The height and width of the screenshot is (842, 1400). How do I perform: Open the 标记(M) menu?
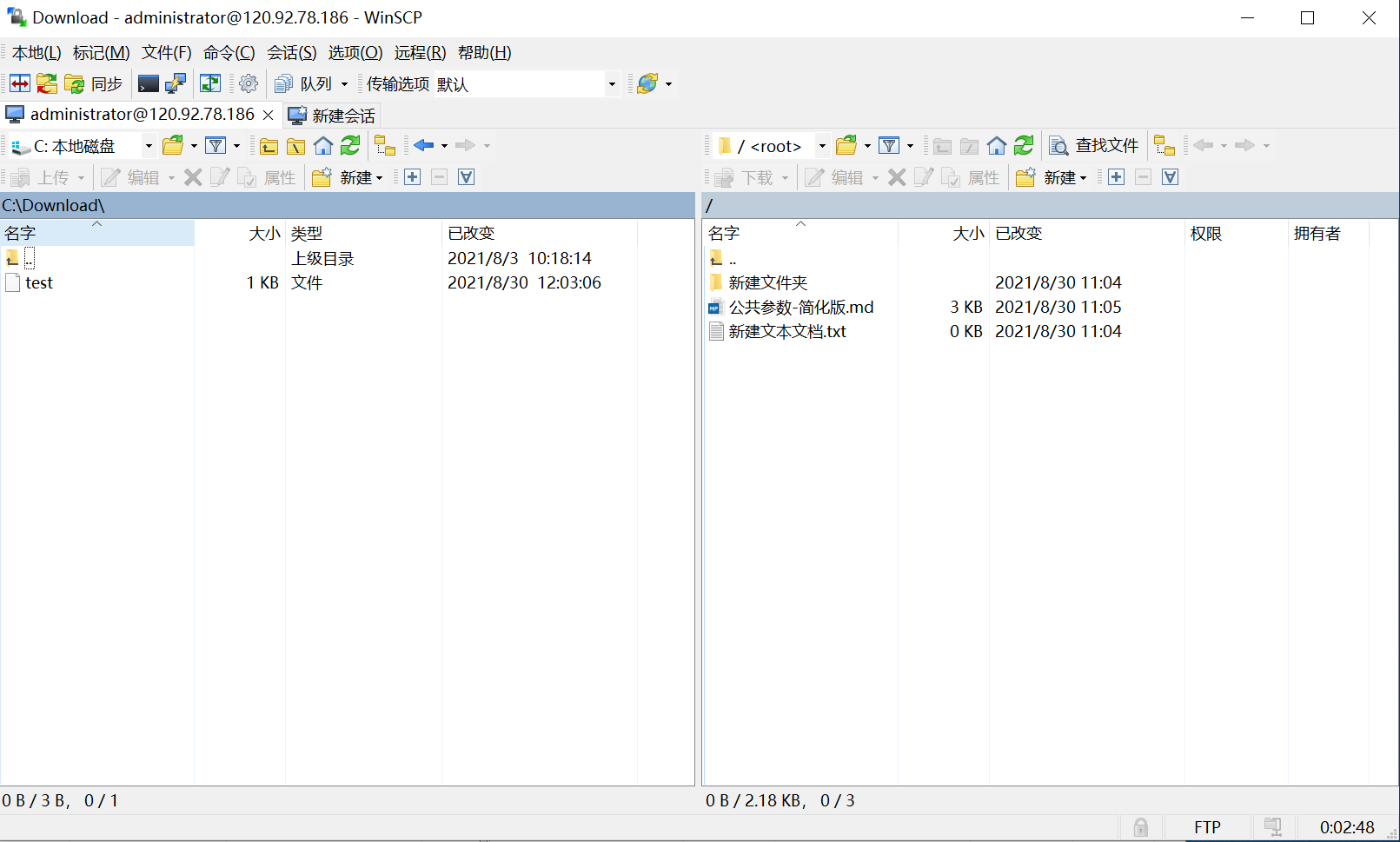point(101,53)
